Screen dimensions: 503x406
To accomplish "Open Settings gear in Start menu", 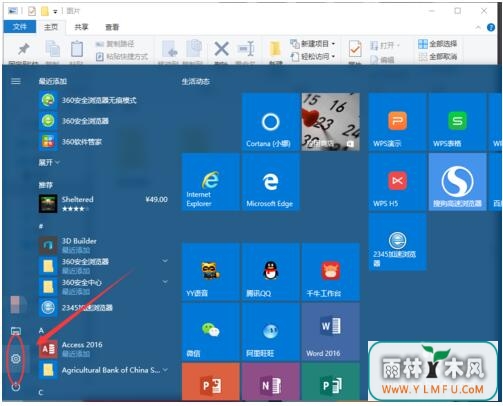I will [16, 359].
